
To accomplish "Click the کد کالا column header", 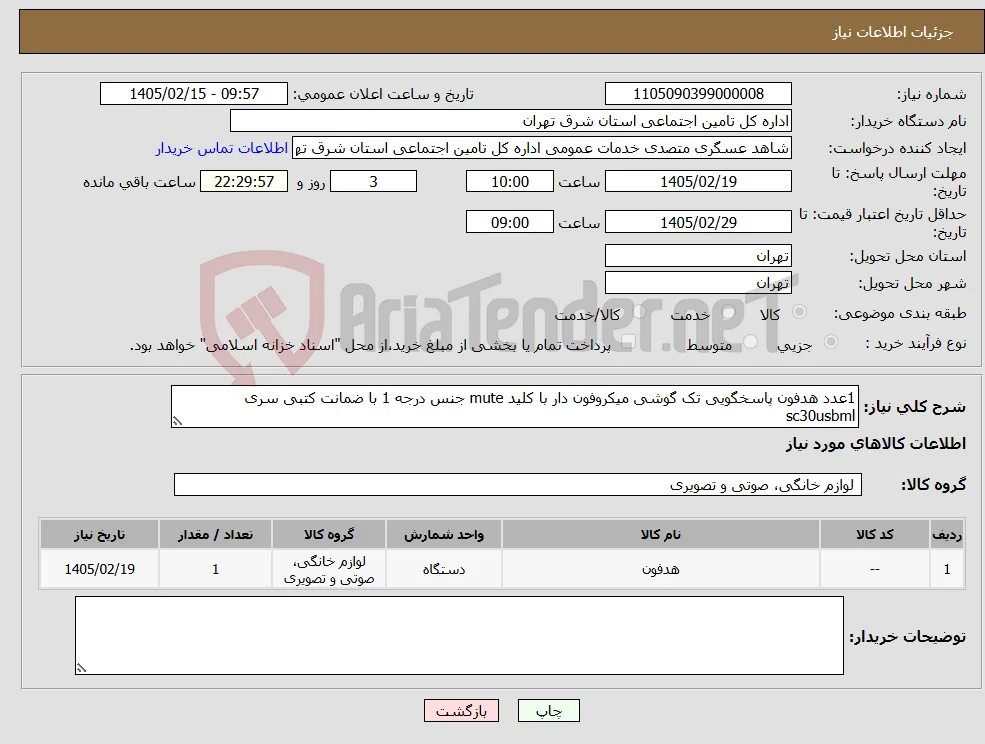I will 874,535.
